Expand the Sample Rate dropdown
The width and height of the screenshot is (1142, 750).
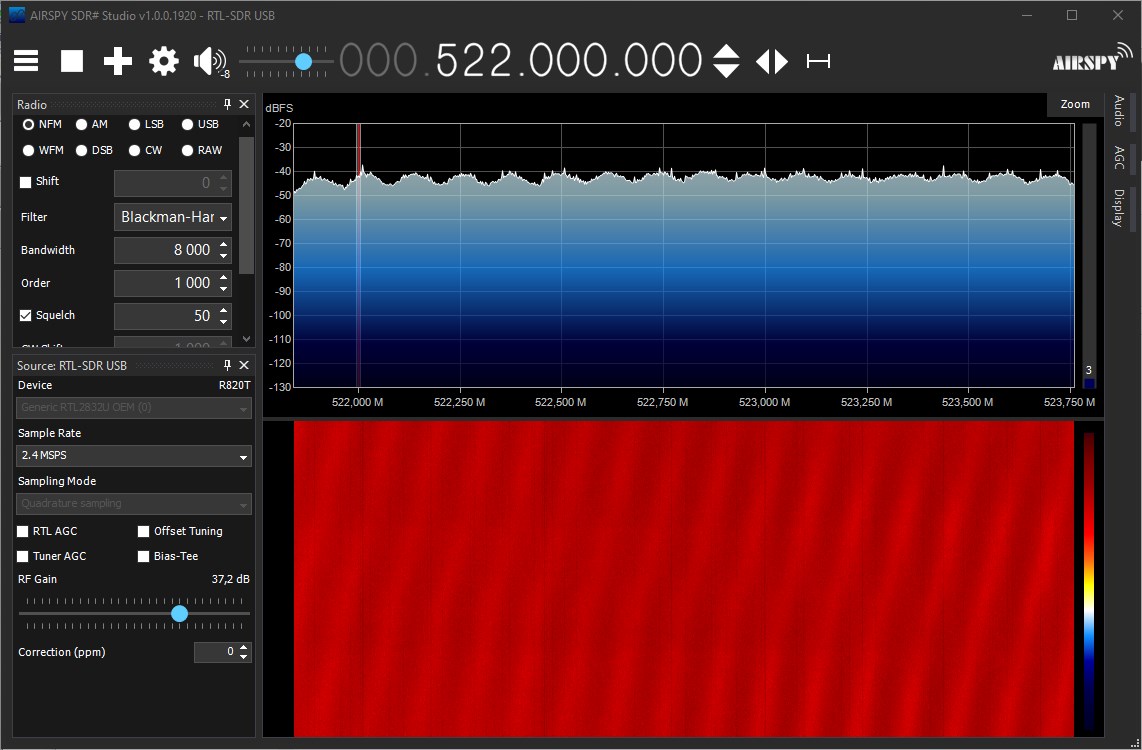pos(134,456)
